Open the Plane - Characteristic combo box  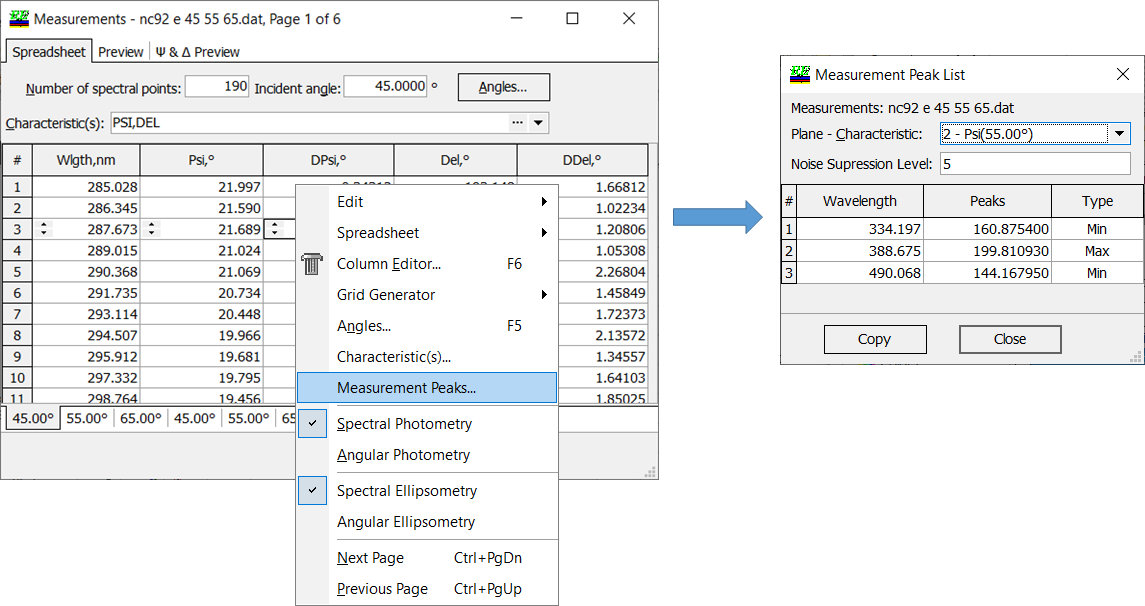[1035, 134]
